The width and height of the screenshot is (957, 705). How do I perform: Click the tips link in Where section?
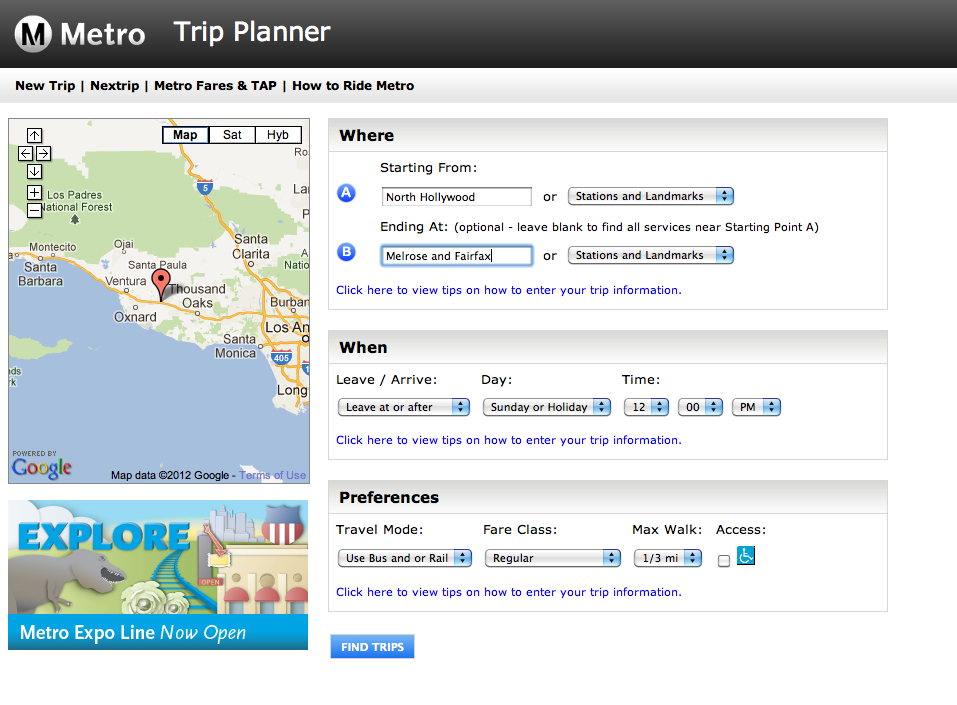coord(508,290)
